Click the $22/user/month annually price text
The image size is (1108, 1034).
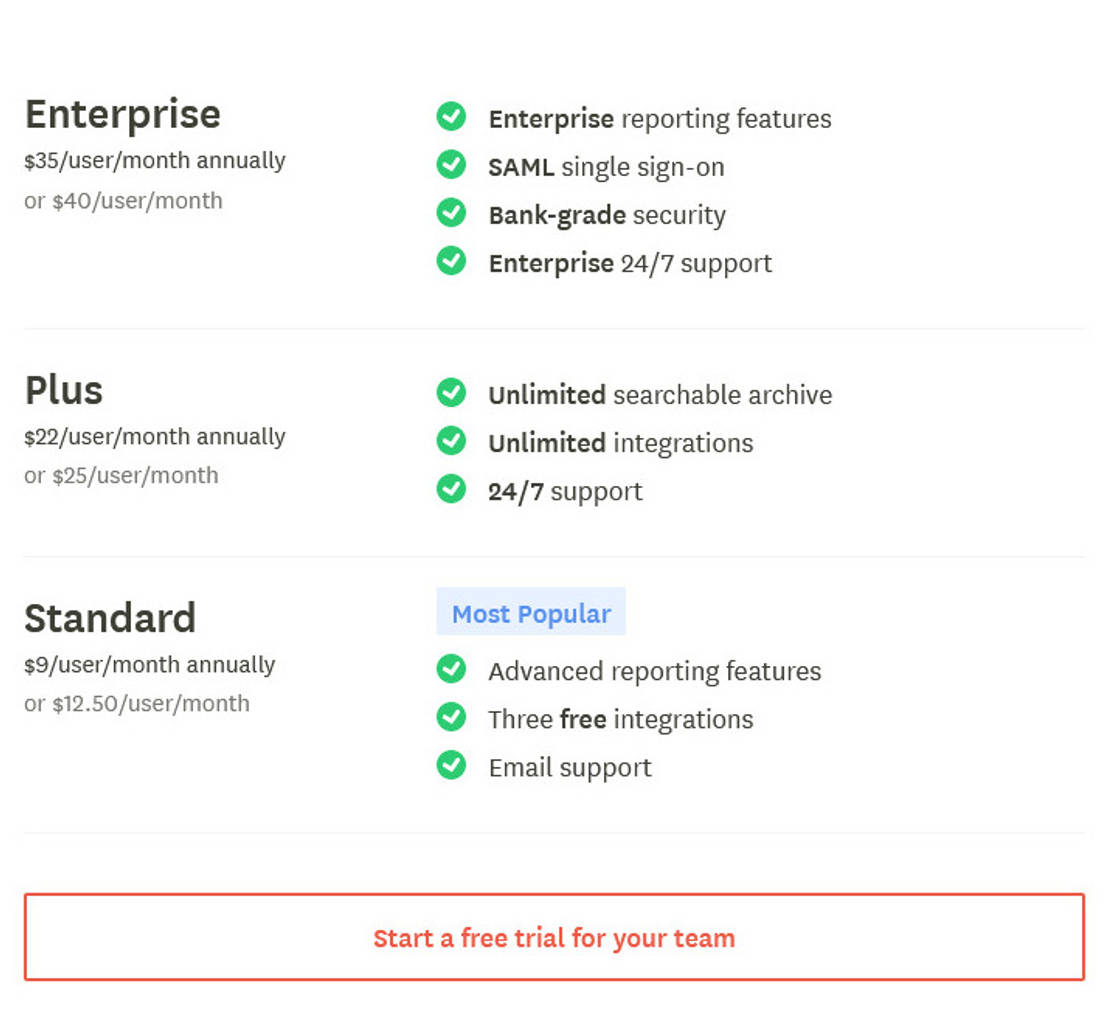click(155, 437)
